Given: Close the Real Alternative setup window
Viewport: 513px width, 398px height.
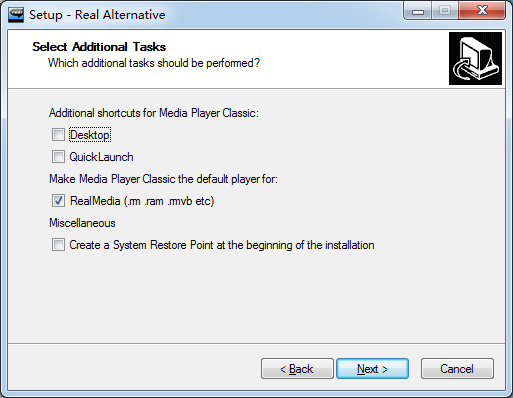Looking at the screenshot, I should 482,11.
